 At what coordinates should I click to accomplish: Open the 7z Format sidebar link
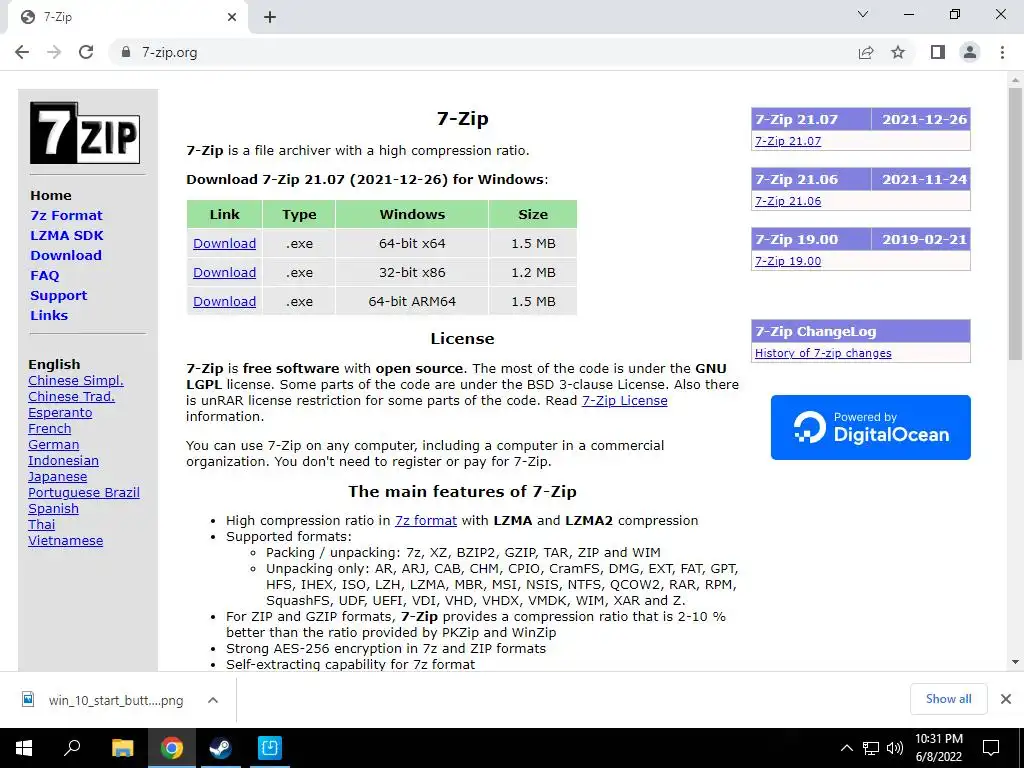66,216
